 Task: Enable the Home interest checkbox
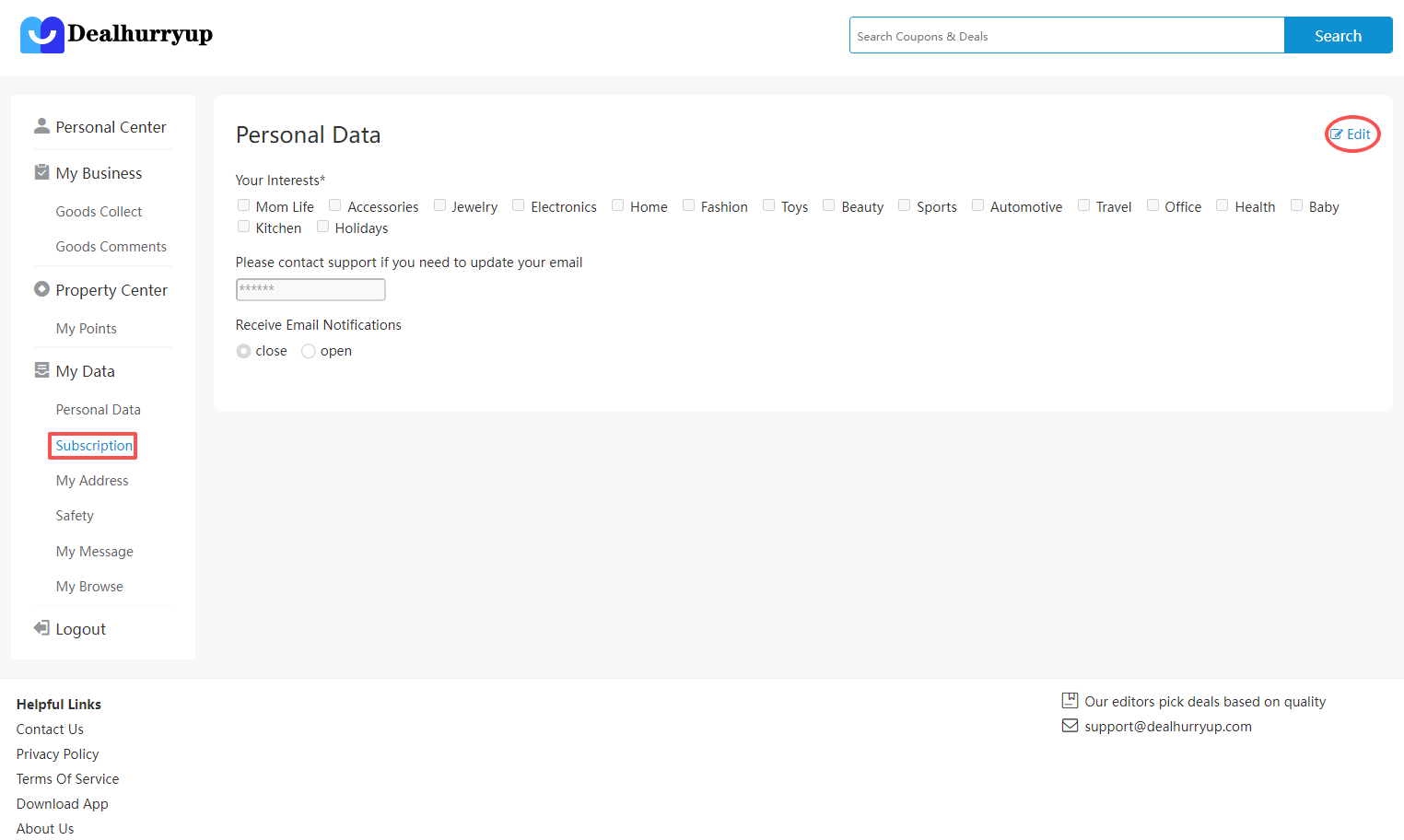(x=618, y=205)
